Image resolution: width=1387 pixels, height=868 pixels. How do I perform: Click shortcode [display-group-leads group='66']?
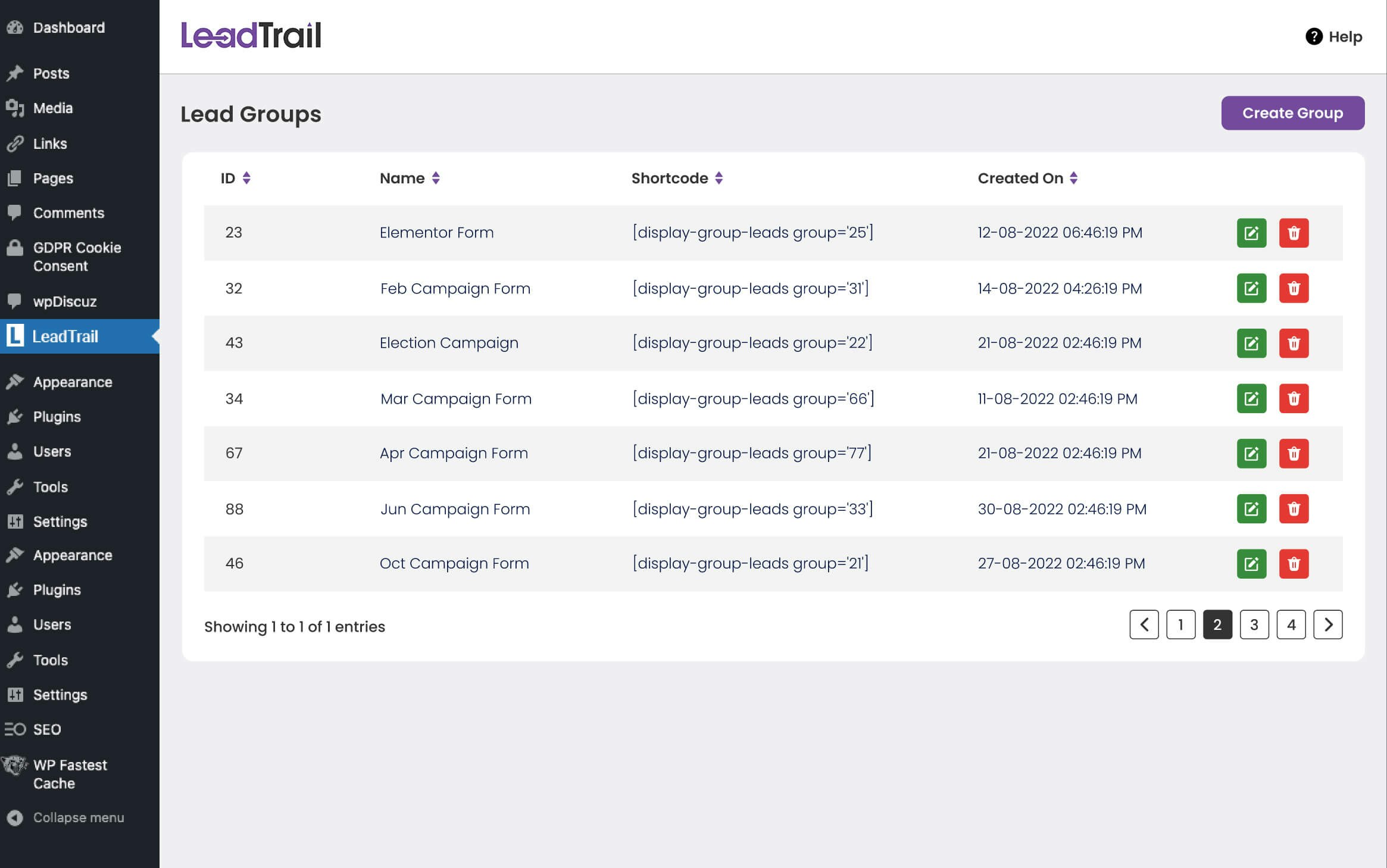pyautogui.click(x=753, y=398)
